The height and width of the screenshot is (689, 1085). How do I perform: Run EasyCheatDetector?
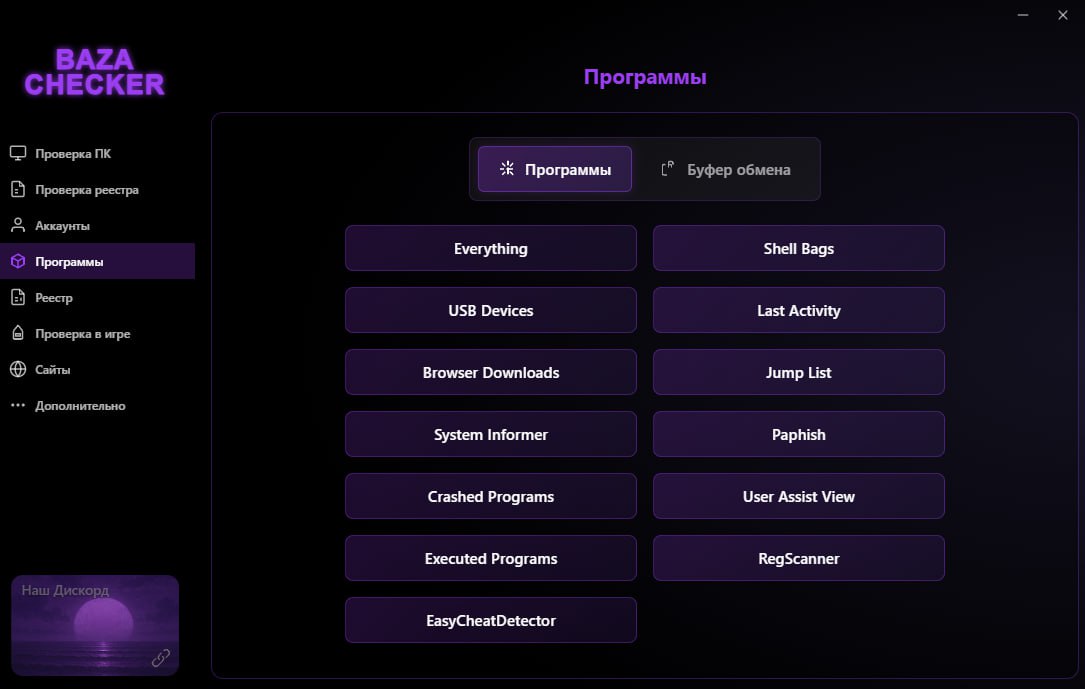490,621
